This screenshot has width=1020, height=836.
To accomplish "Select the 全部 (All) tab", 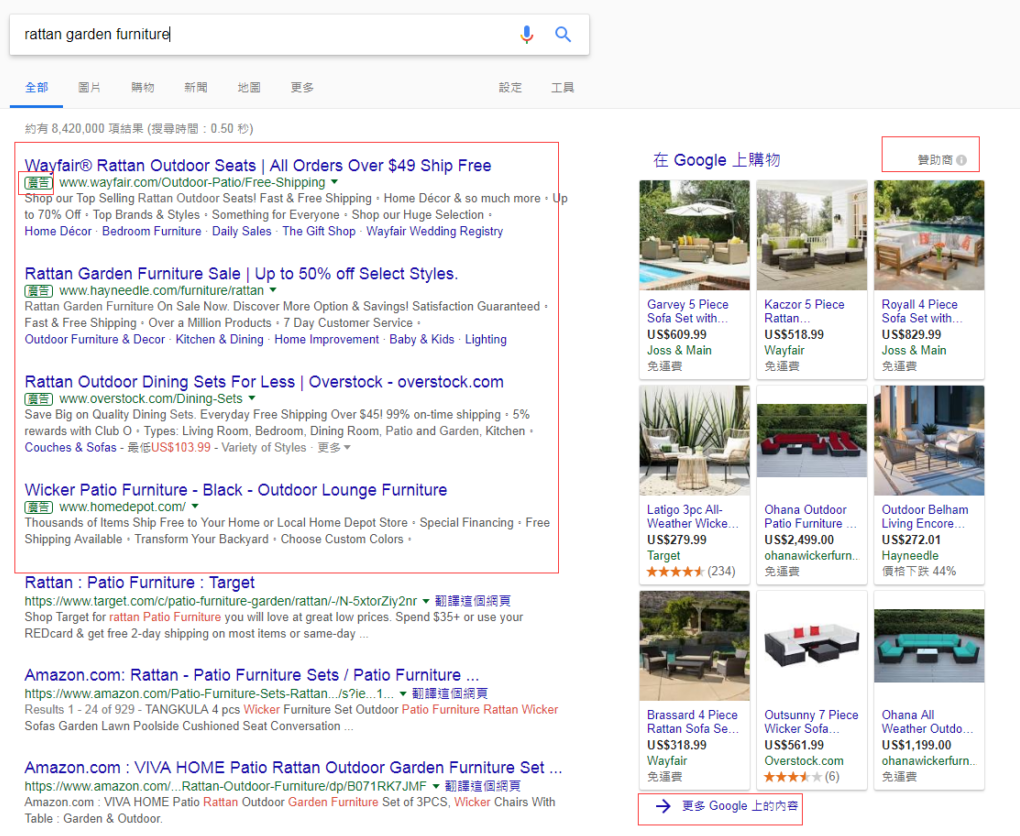I will coord(36,87).
